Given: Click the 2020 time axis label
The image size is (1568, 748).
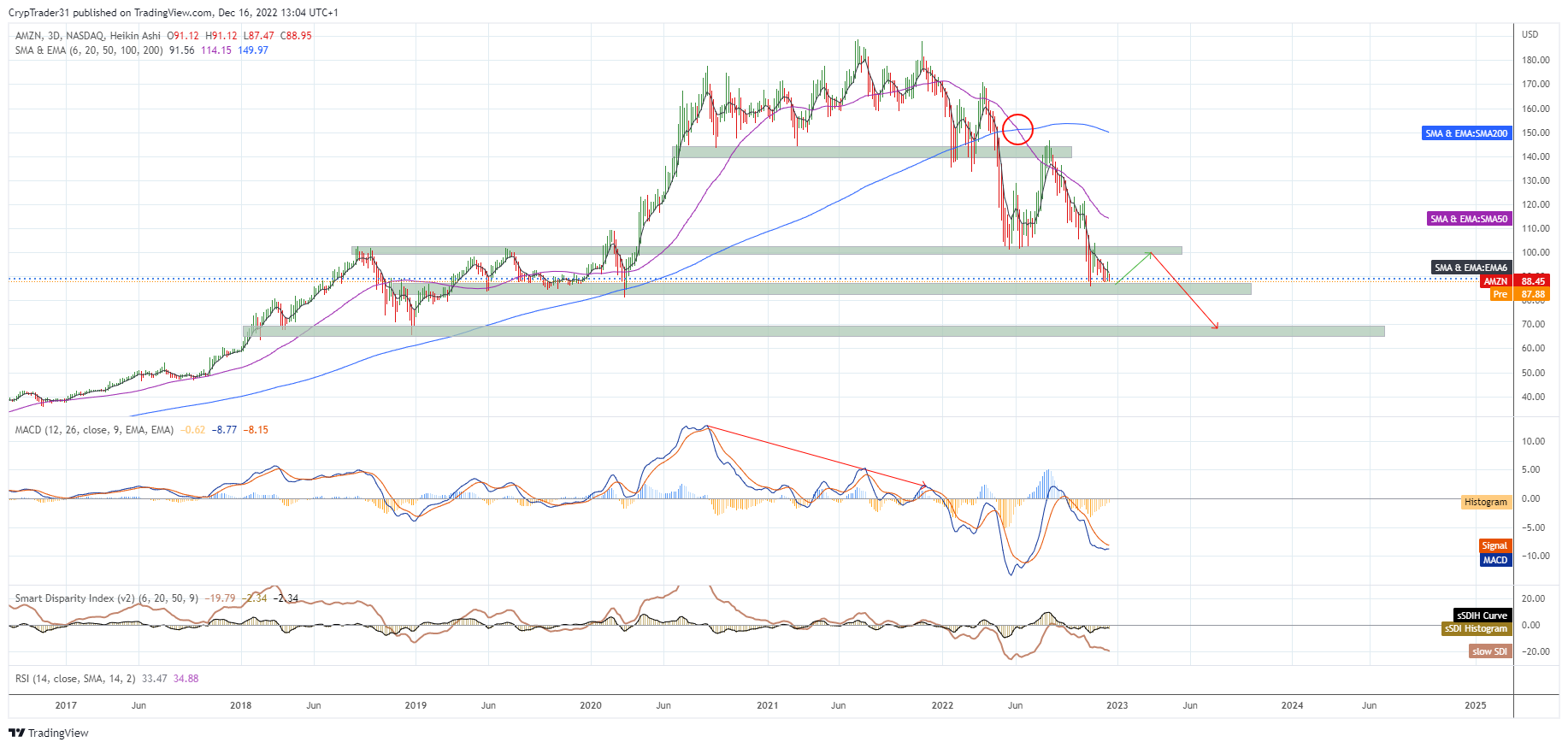Looking at the screenshot, I should point(591,706).
